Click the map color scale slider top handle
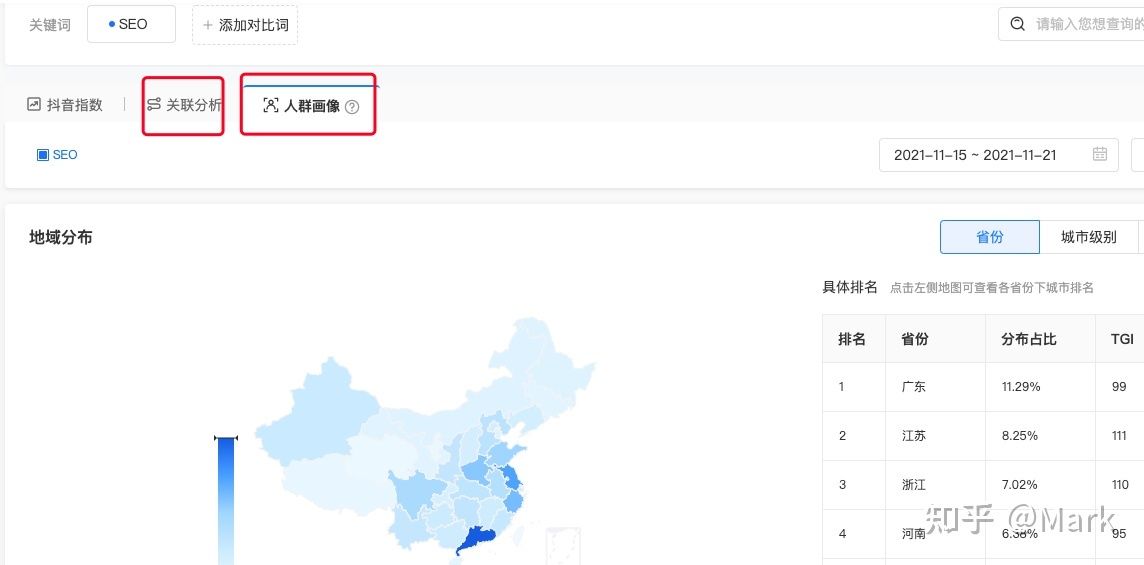The width and height of the screenshot is (1144, 565). click(225, 438)
